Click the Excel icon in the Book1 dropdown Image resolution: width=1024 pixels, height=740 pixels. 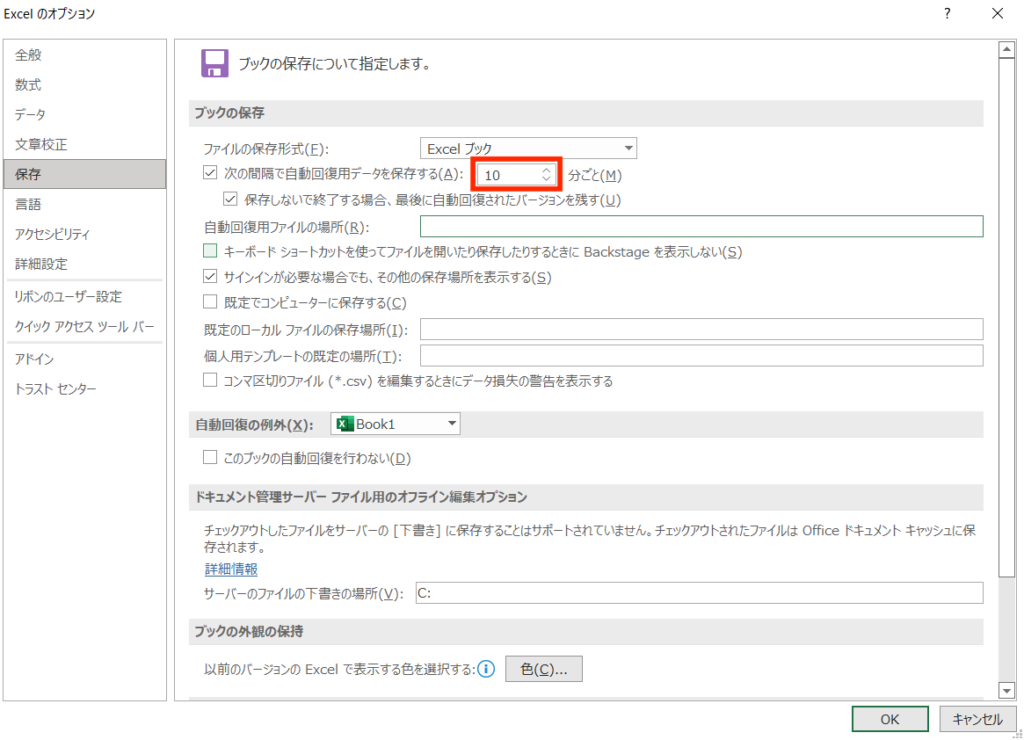point(344,424)
